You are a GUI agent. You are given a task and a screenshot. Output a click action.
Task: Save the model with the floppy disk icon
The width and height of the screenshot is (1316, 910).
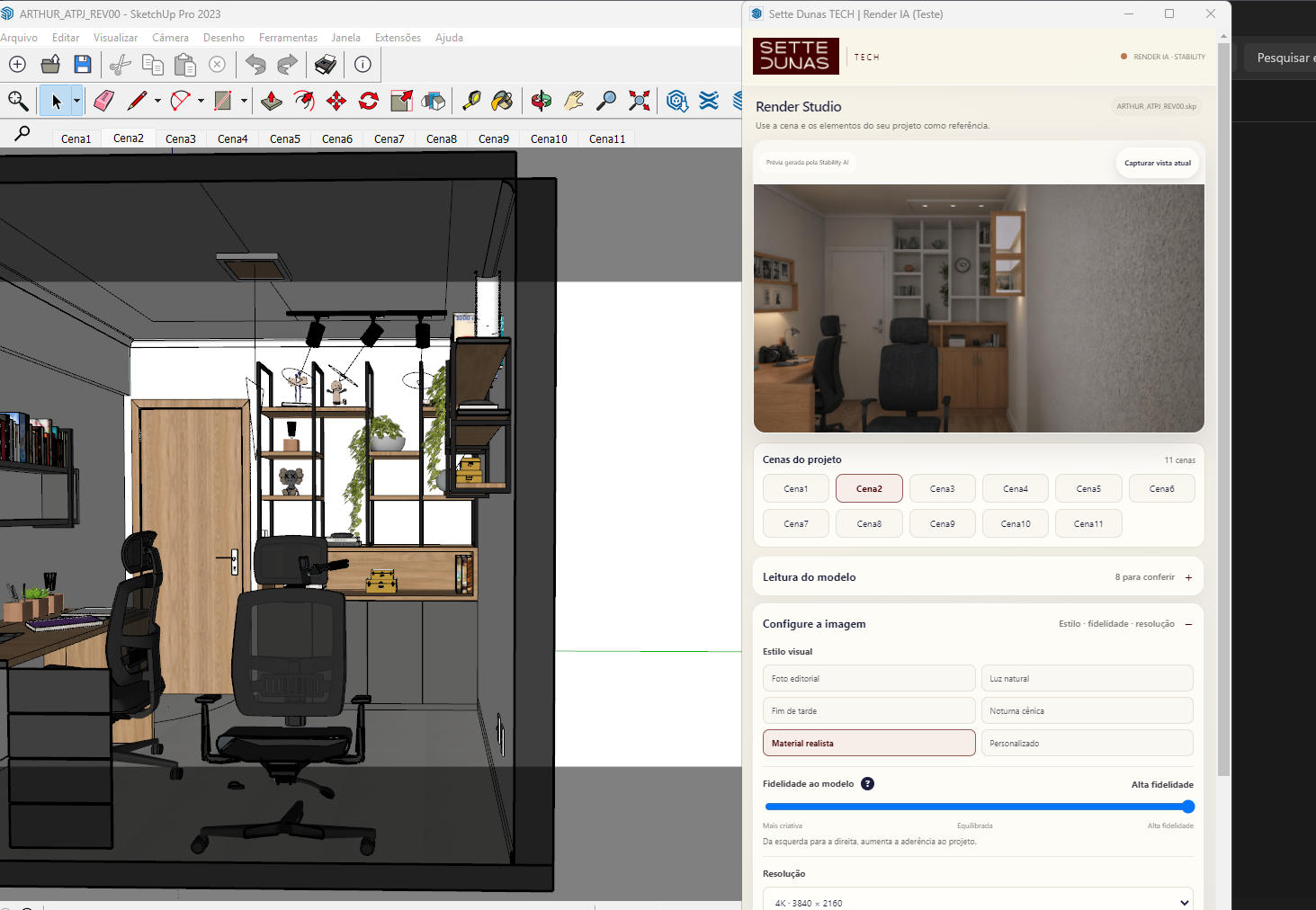(83, 65)
